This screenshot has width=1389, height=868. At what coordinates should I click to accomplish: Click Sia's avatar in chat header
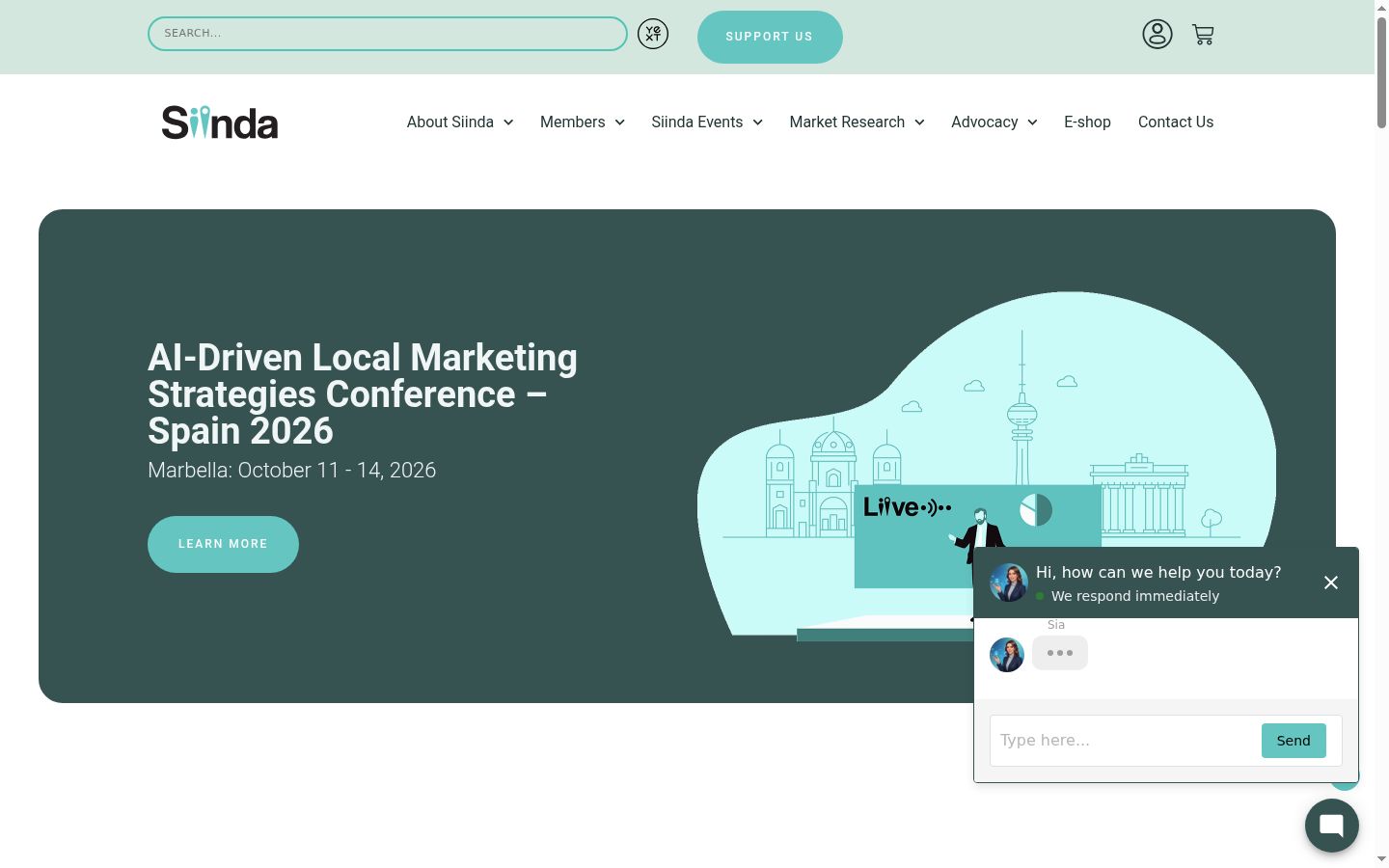click(x=1009, y=583)
